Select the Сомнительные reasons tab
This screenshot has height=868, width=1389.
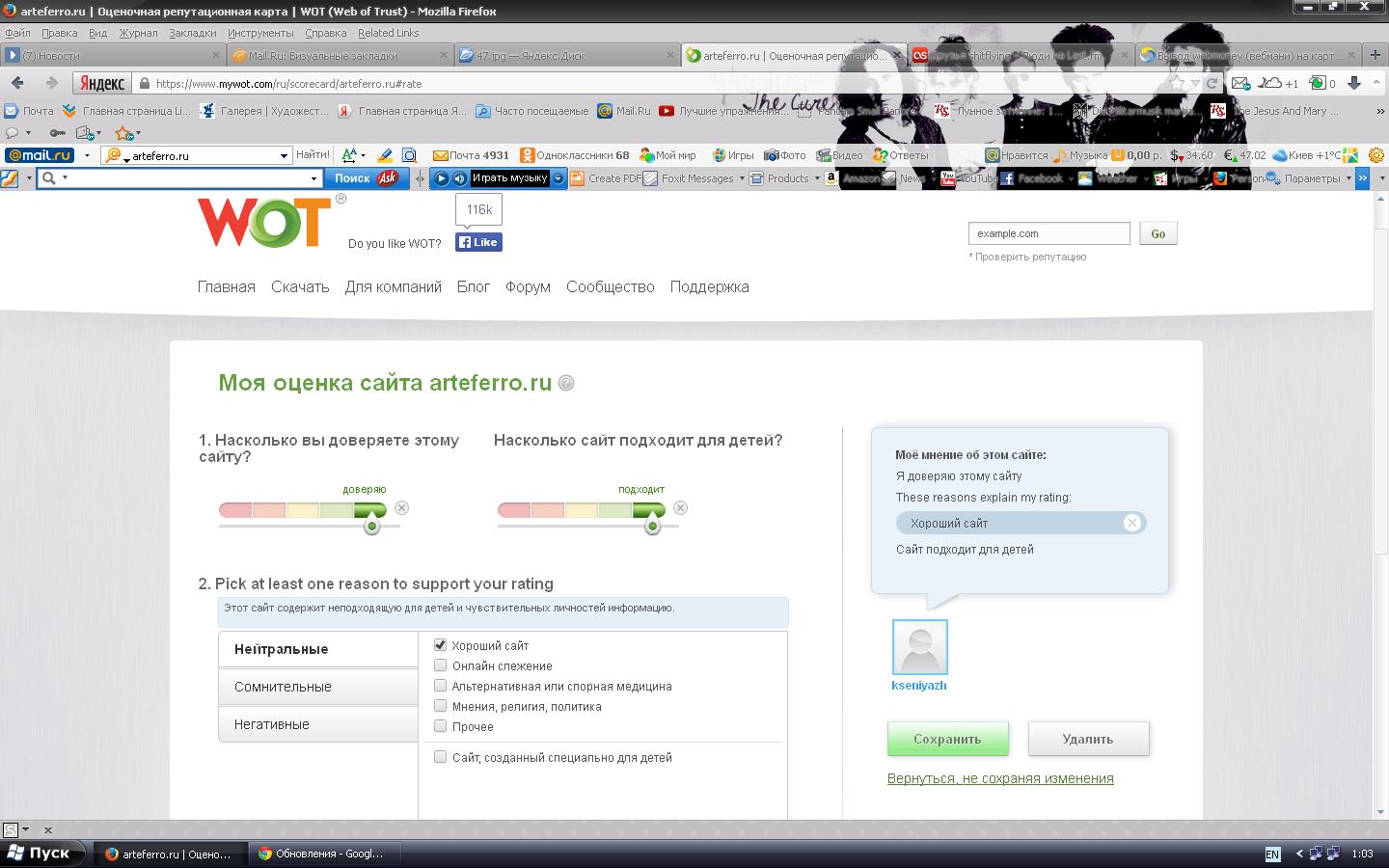tap(318, 687)
